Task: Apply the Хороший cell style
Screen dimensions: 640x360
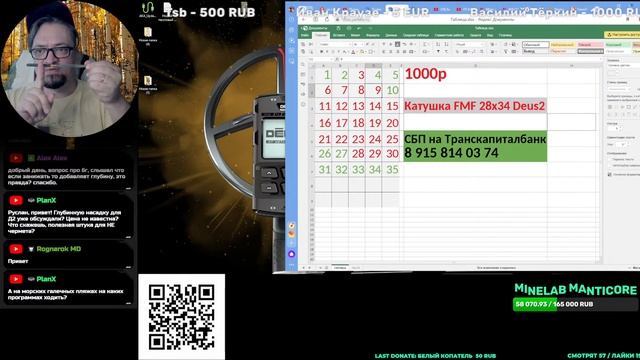Action: pos(618,44)
